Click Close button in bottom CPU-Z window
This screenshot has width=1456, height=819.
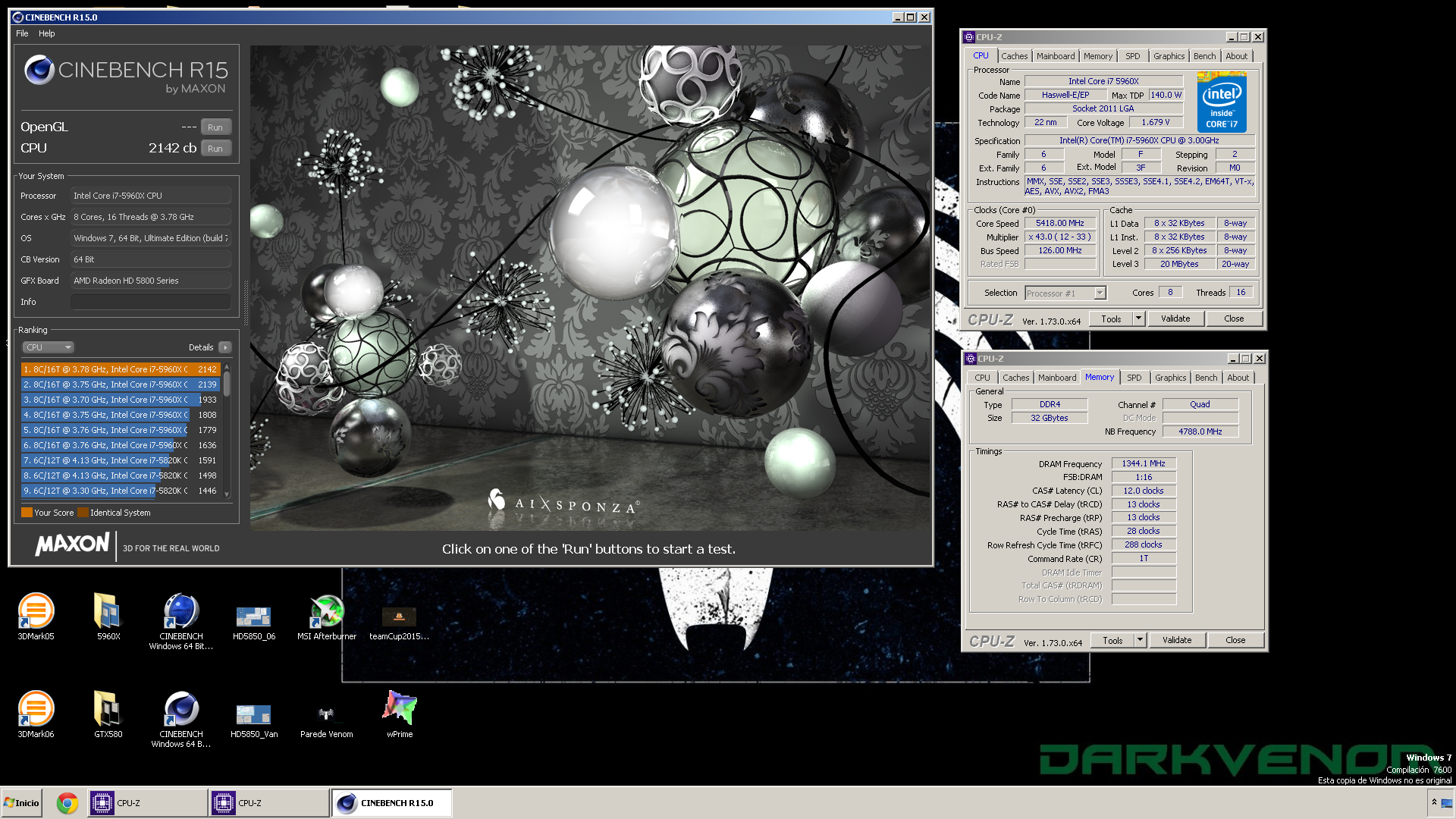point(1235,641)
